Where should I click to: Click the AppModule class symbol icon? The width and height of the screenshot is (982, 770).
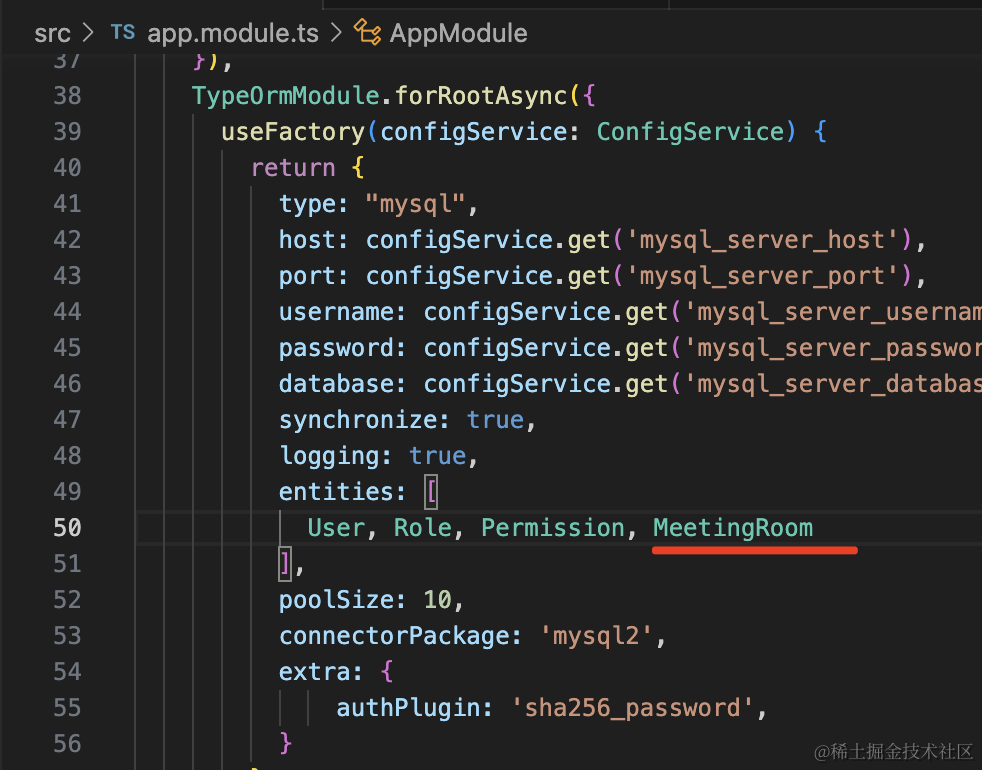(368, 33)
